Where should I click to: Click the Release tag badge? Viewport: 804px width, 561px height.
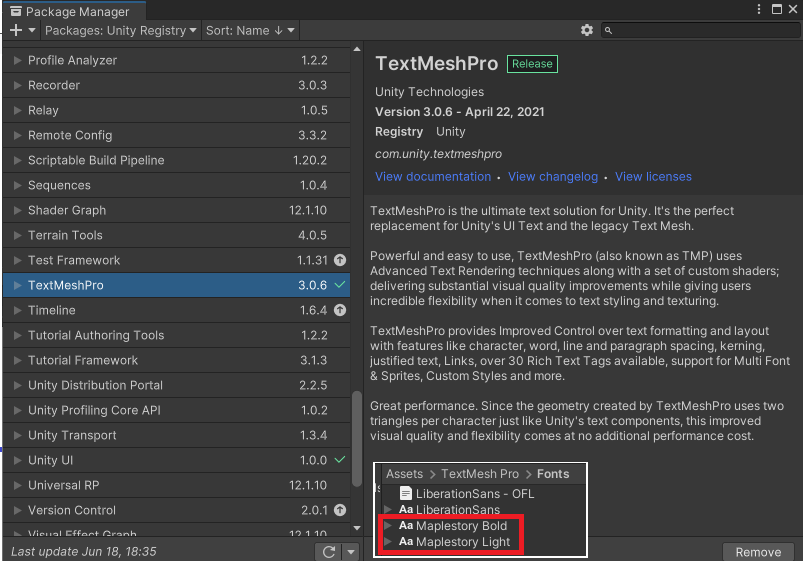click(x=532, y=64)
